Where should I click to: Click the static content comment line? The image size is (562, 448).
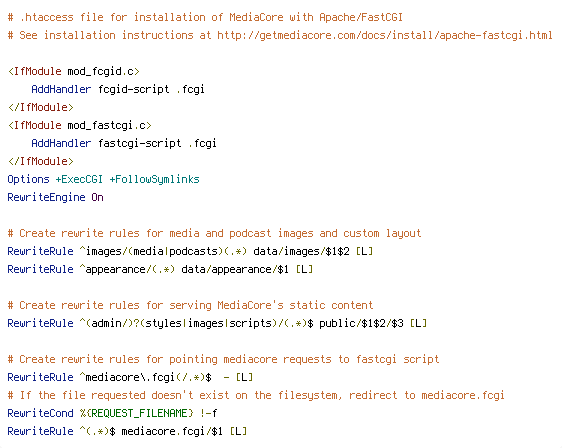tap(190, 305)
